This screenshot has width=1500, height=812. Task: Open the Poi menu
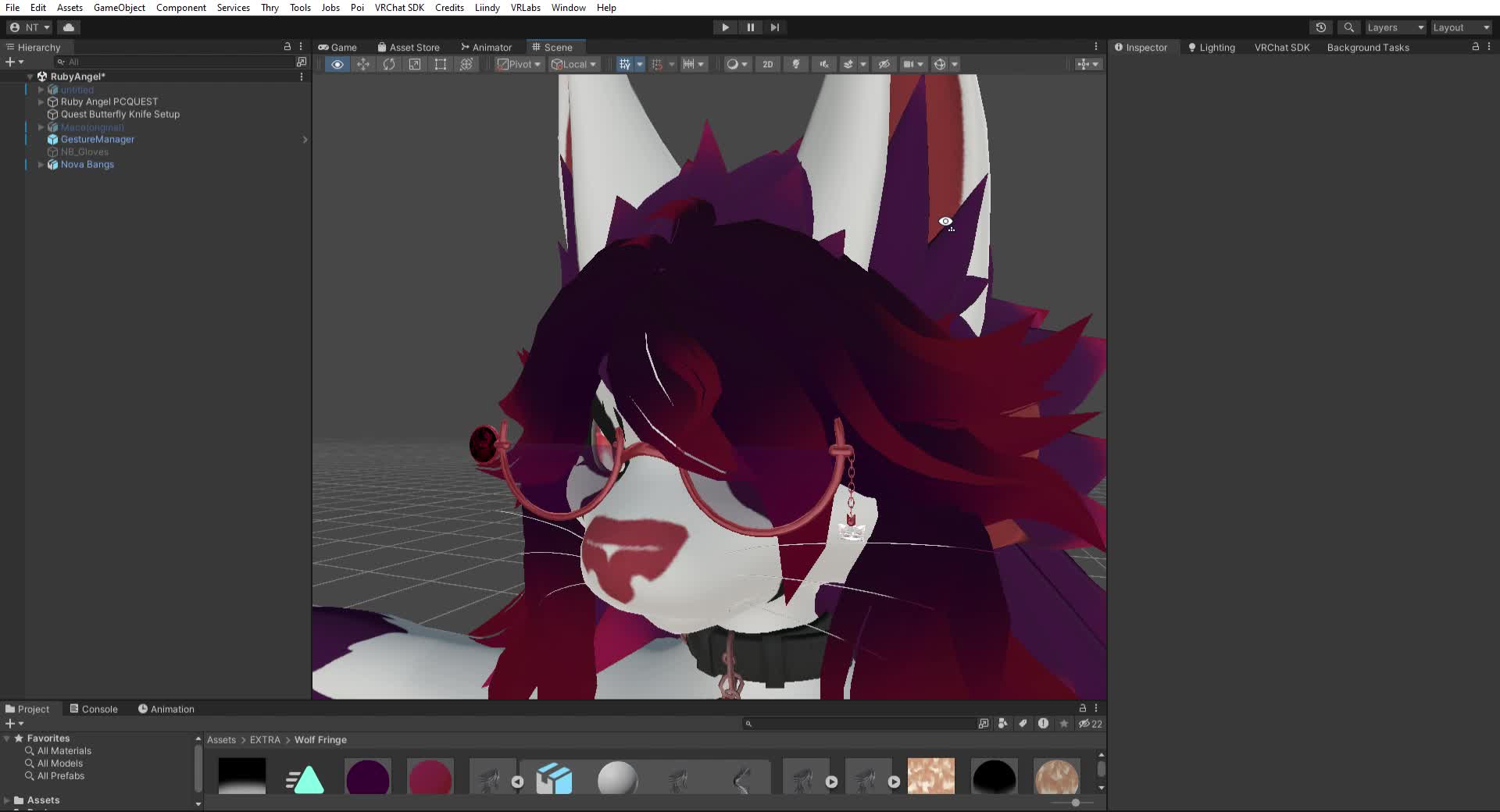[357, 8]
